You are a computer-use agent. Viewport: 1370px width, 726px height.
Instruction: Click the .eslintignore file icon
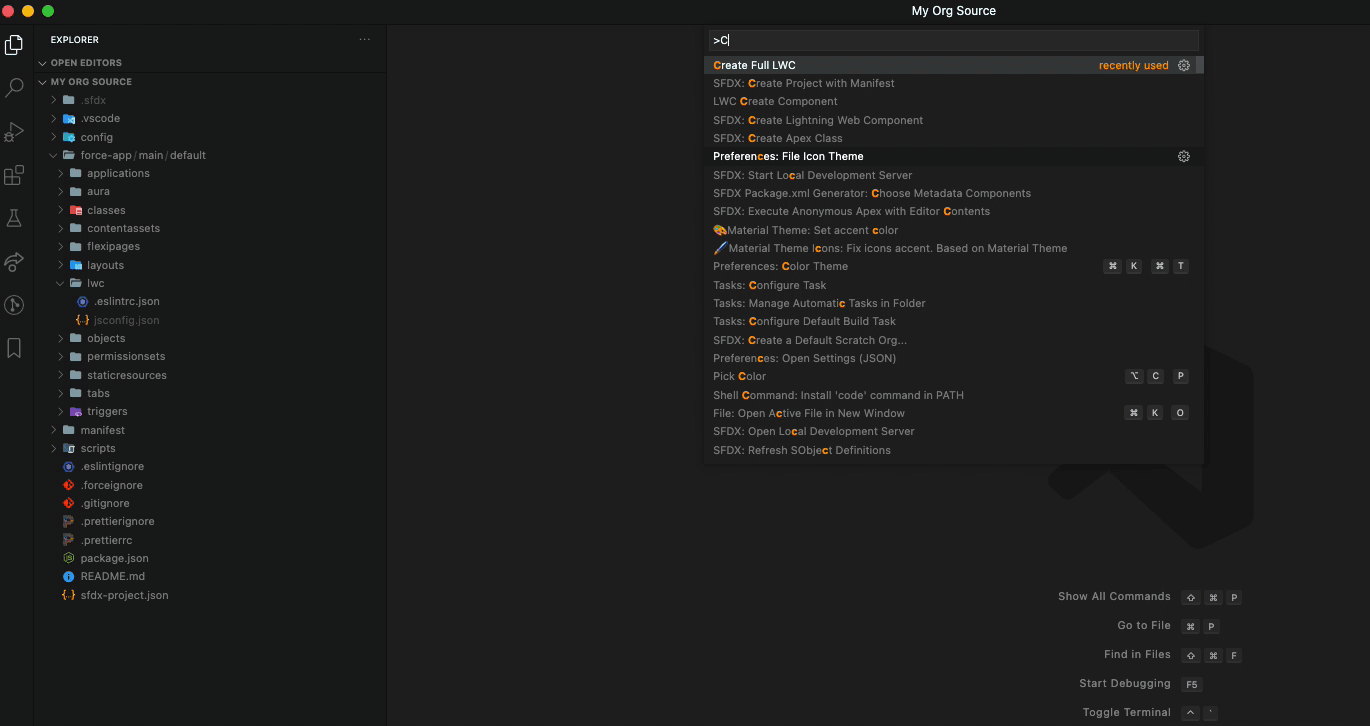pos(68,467)
